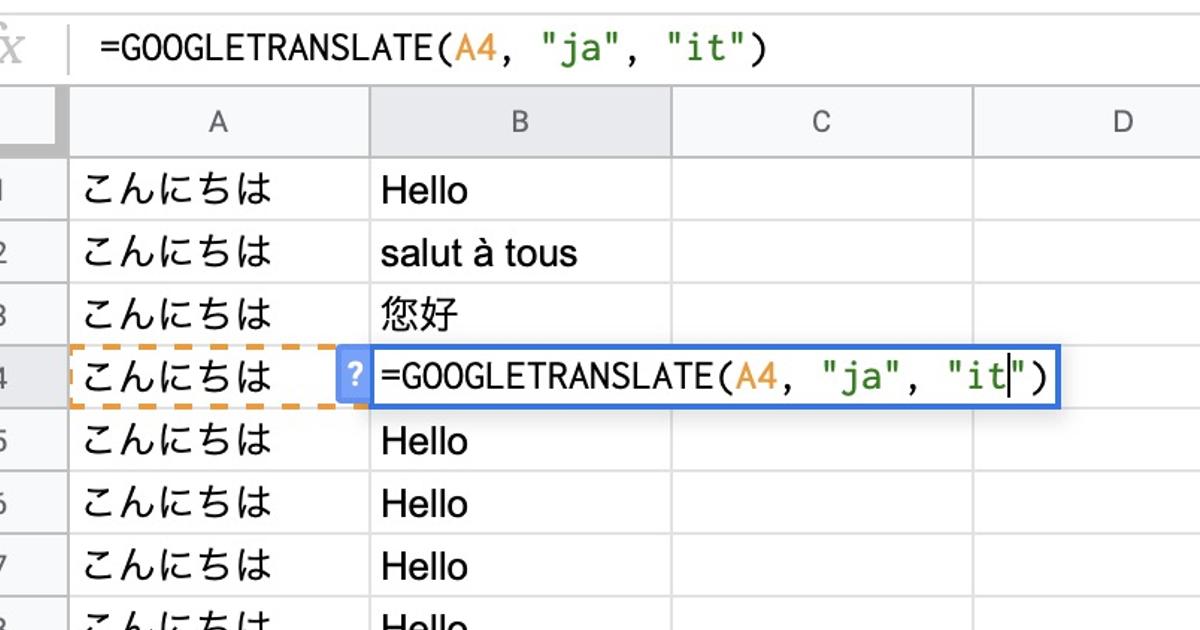Click cell with salut à tous
This screenshot has height=630, width=1200.
(520, 252)
